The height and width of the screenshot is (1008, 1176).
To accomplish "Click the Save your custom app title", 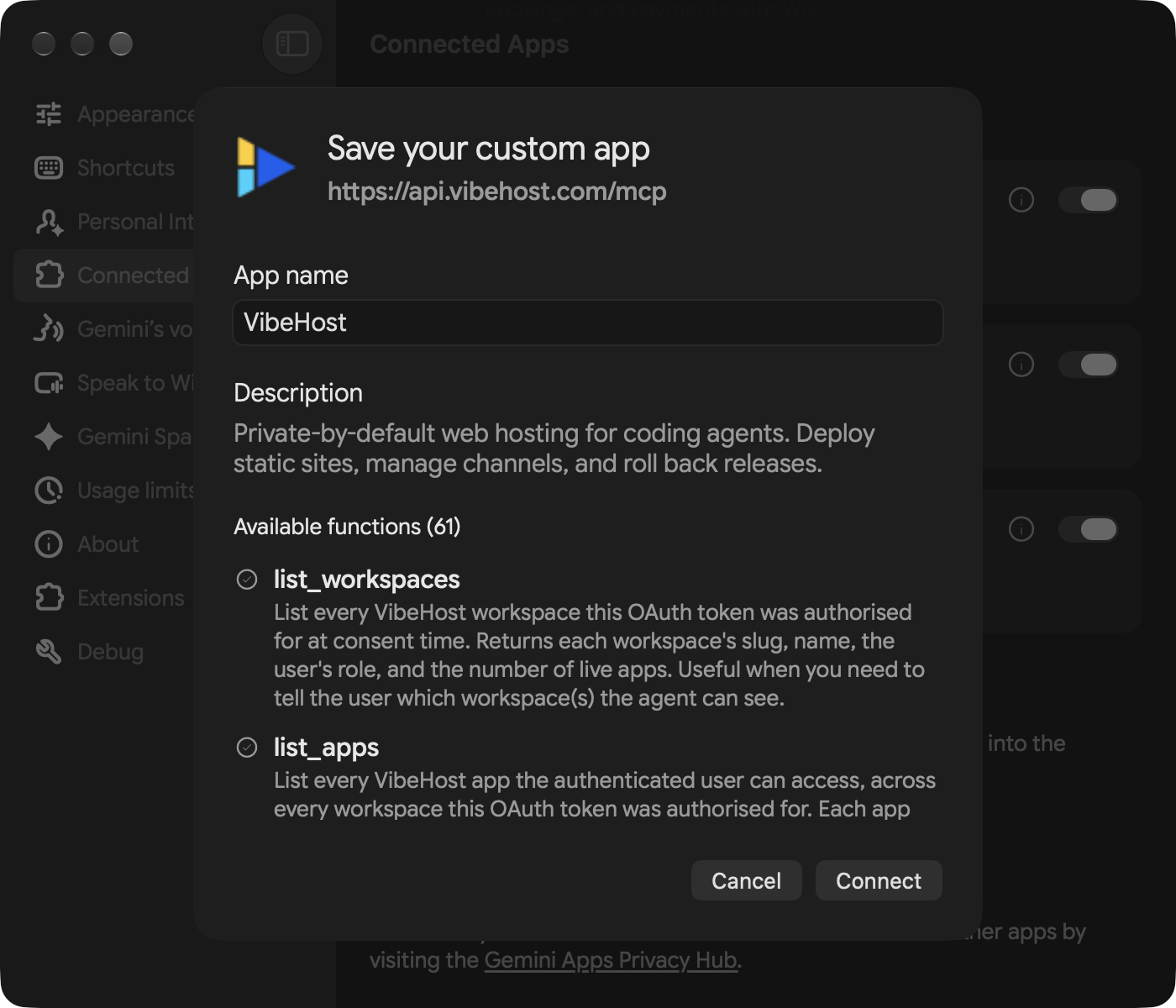I will pyautogui.click(x=489, y=149).
